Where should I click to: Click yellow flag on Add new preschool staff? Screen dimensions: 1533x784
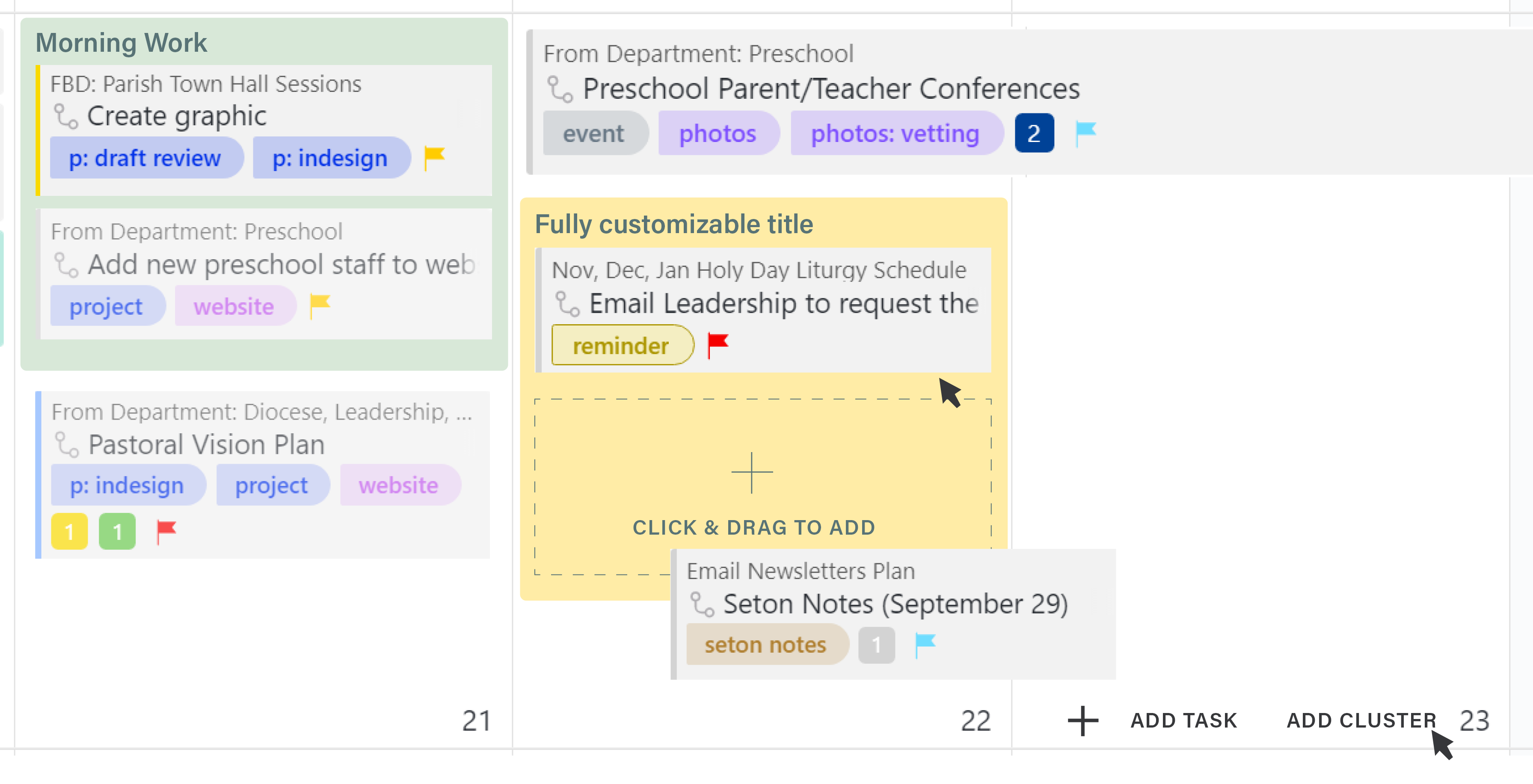(x=320, y=306)
